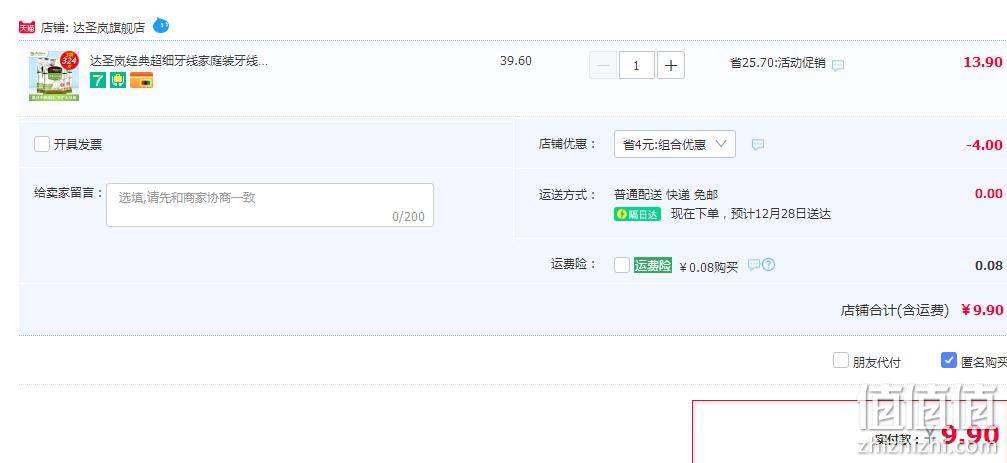Click the store total ¥9.90
1007x463 pixels.
point(982,310)
